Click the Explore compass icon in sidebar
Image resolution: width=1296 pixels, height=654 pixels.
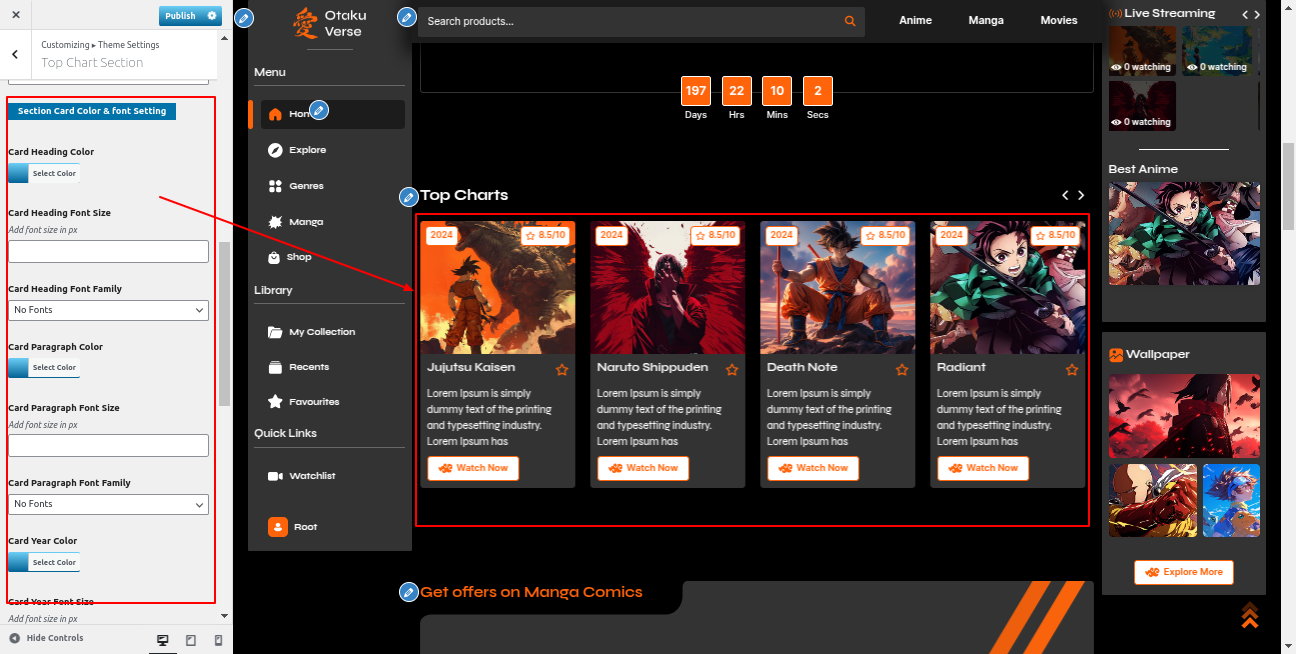275,150
